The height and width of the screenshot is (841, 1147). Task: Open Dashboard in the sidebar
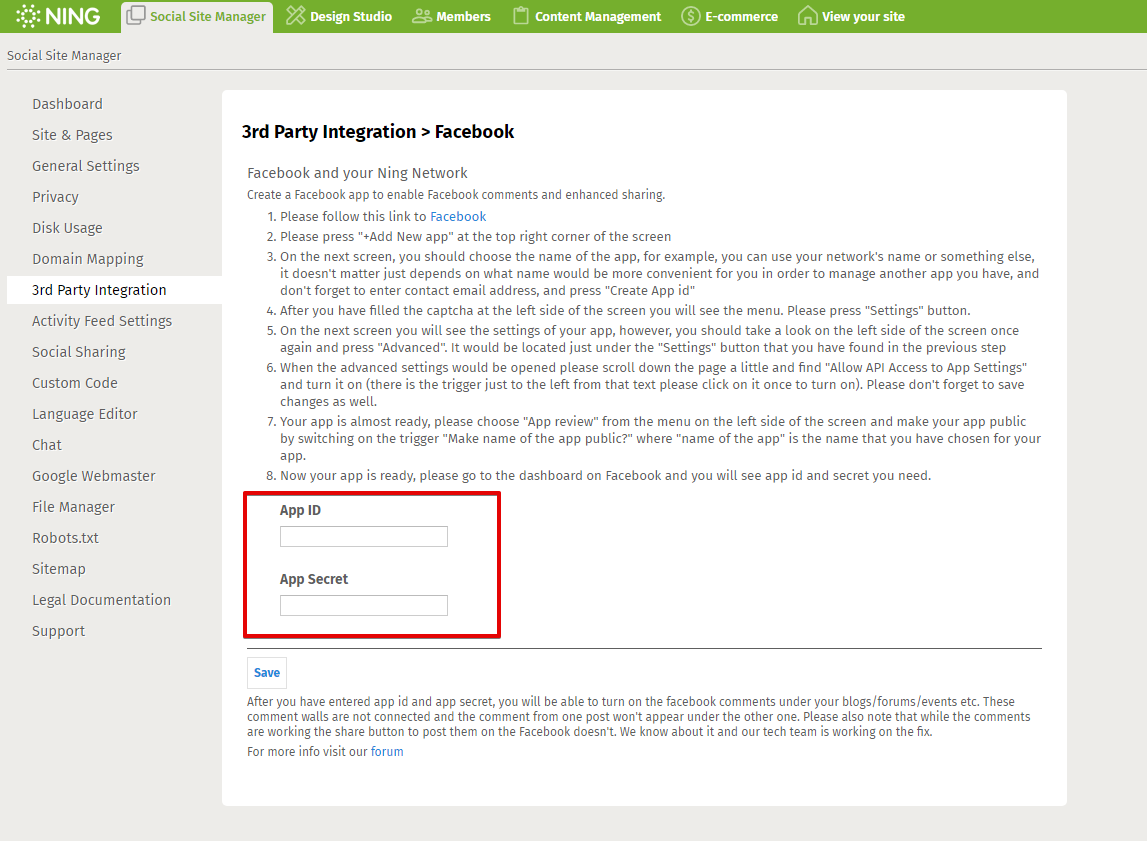coord(67,104)
